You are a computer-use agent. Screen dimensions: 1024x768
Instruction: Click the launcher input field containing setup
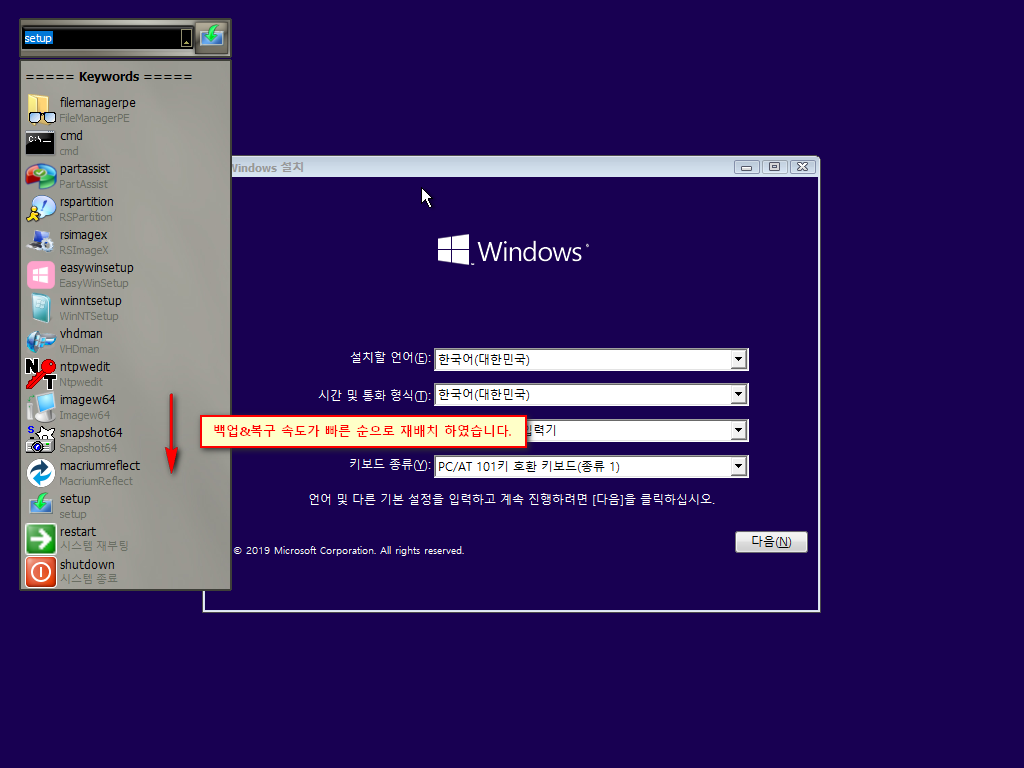click(101, 38)
